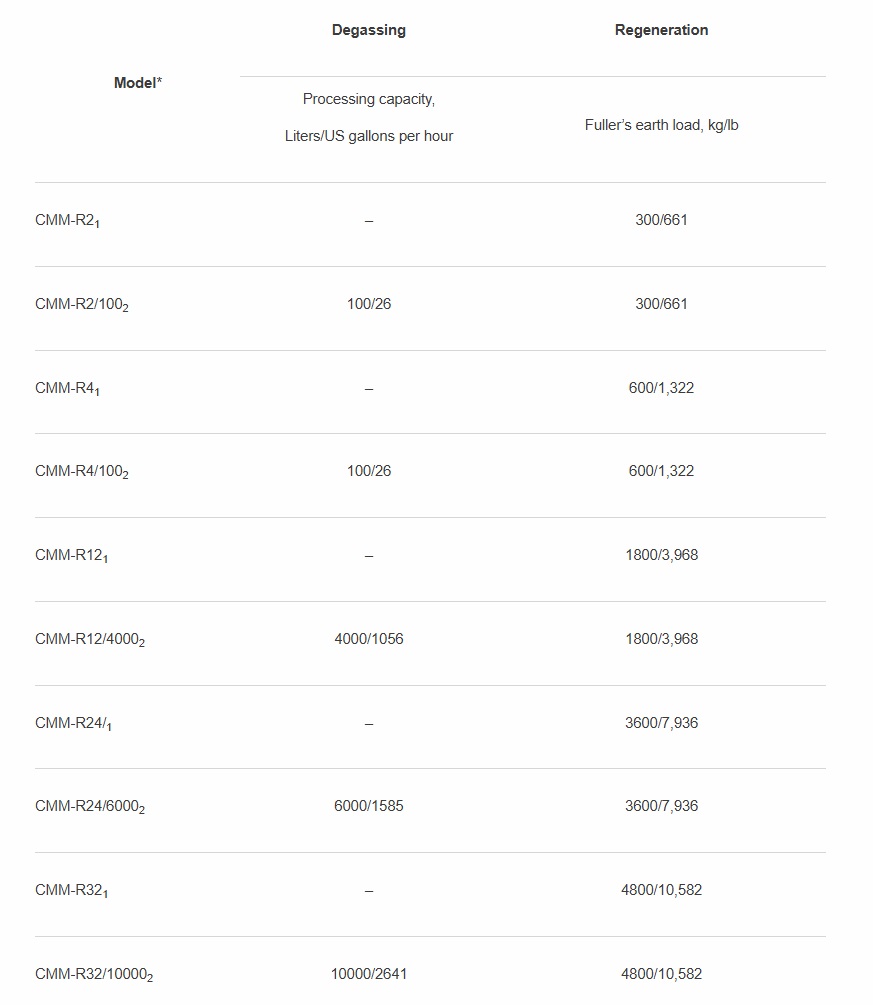Click the Degassing column header
This screenshot has width=873, height=1005.
[369, 30]
